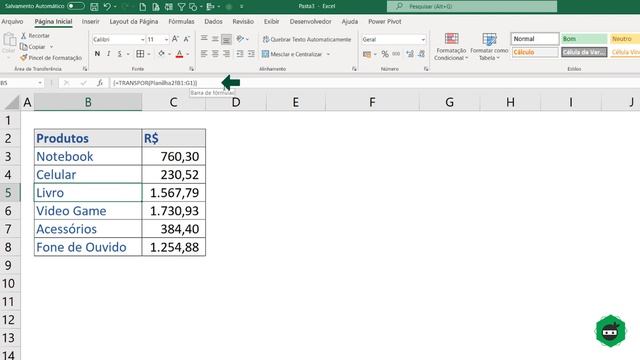
Task: Open Formatação Condicional menu
Action: point(451,47)
